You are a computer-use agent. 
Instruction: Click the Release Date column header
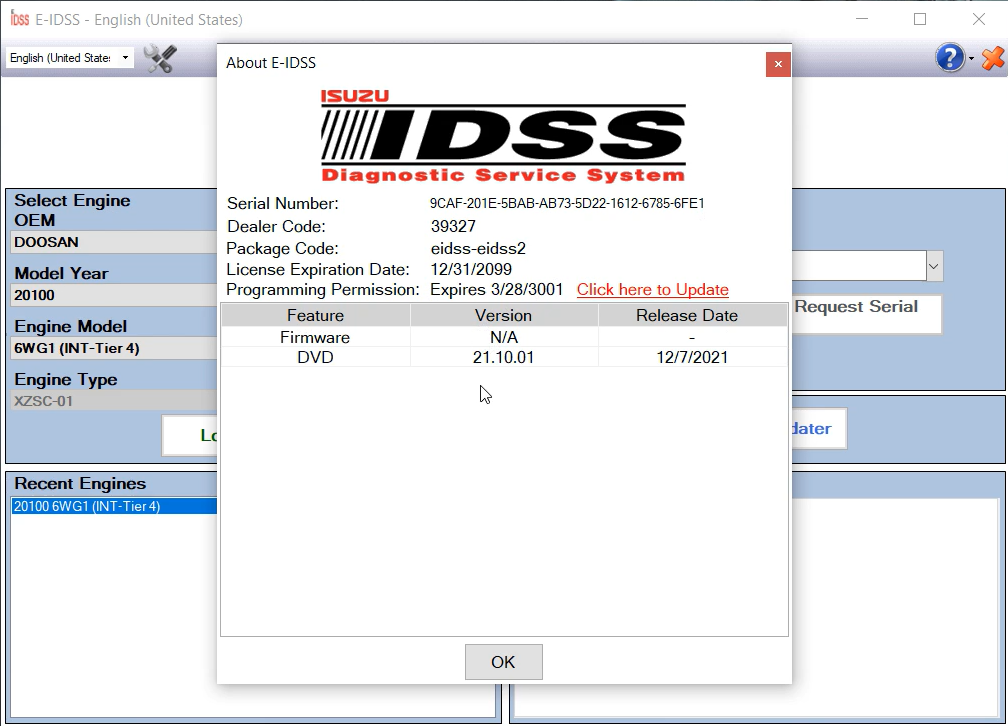click(x=692, y=315)
